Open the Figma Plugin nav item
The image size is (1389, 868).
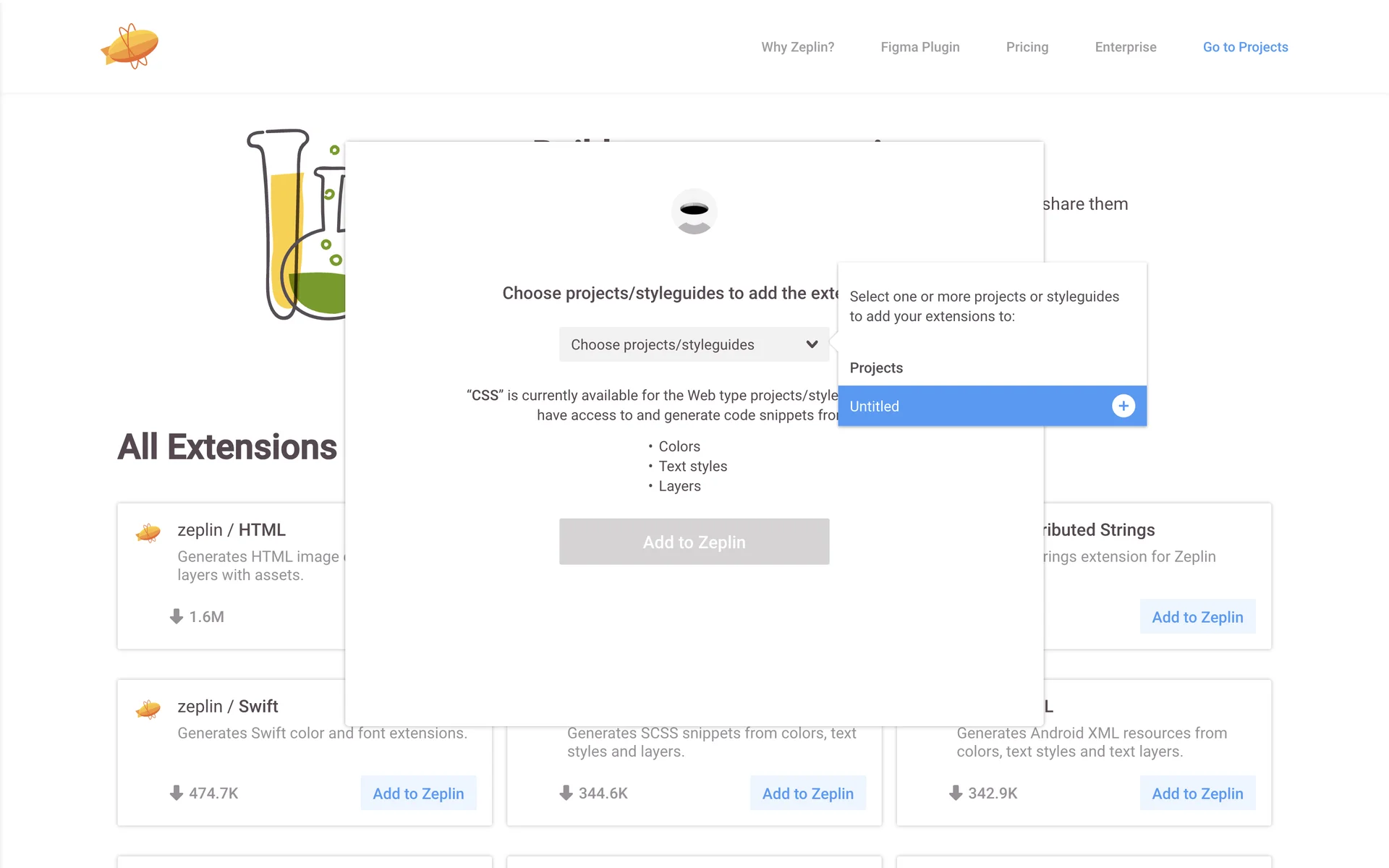click(919, 47)
